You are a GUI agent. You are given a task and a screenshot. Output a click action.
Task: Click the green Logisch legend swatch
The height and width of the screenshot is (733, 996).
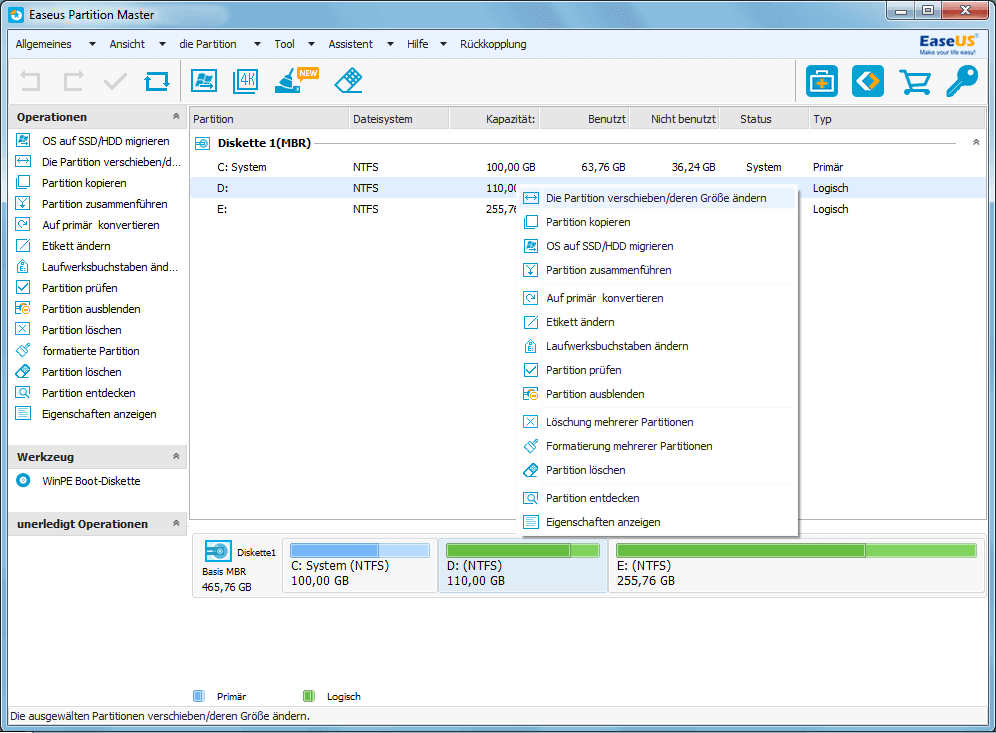click(x=309, y=696)
